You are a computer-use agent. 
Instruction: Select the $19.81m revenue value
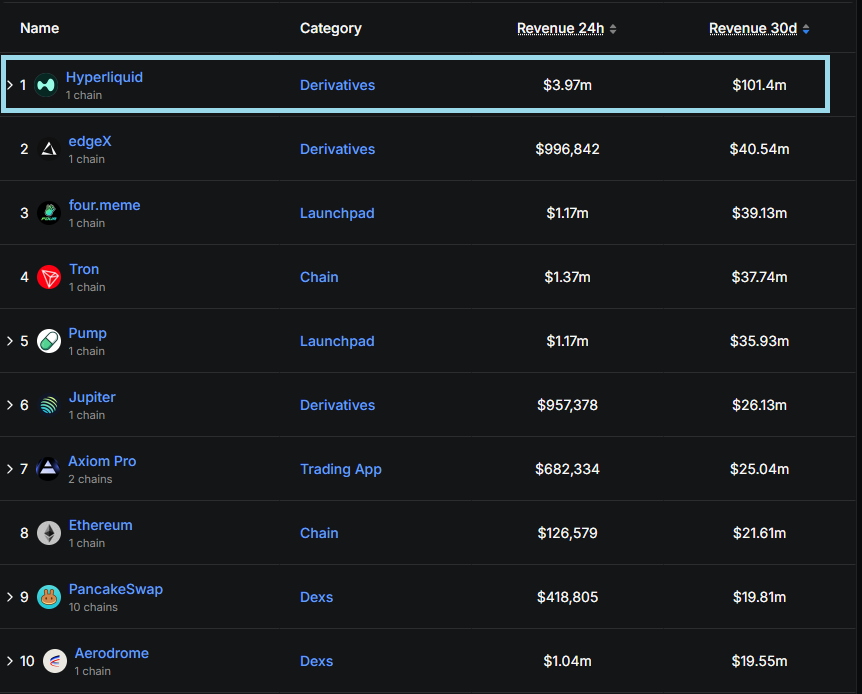tap(759, 597)
